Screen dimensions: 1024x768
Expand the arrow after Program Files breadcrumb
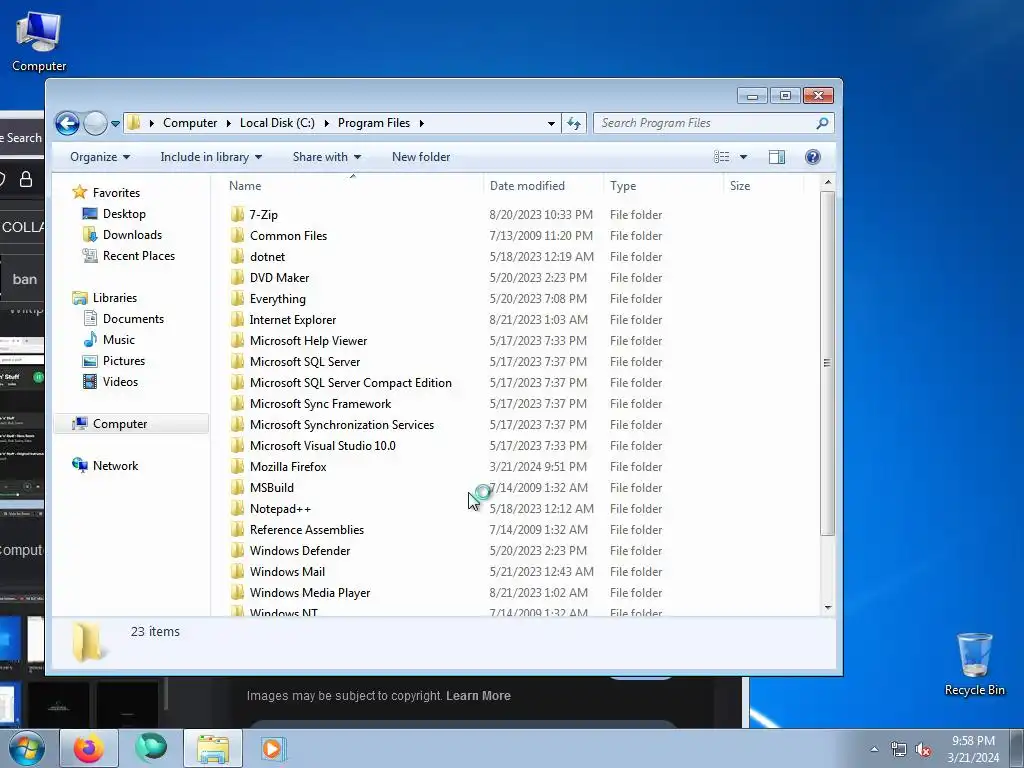(421, 123)
